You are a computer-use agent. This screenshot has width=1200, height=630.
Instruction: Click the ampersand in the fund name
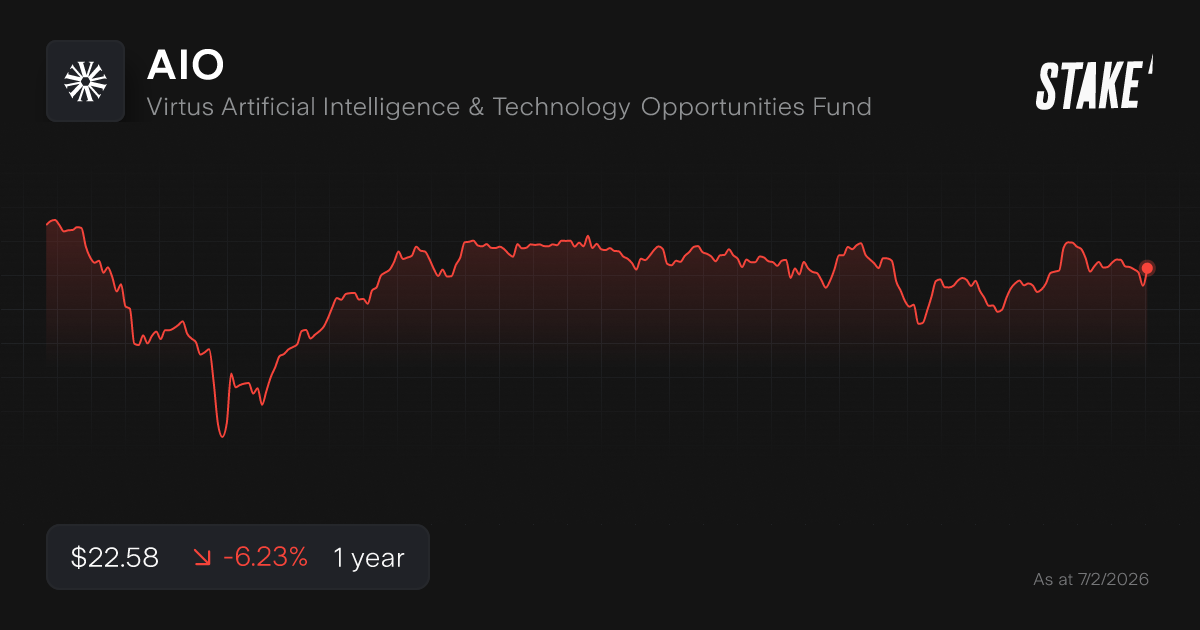point(476,106)
